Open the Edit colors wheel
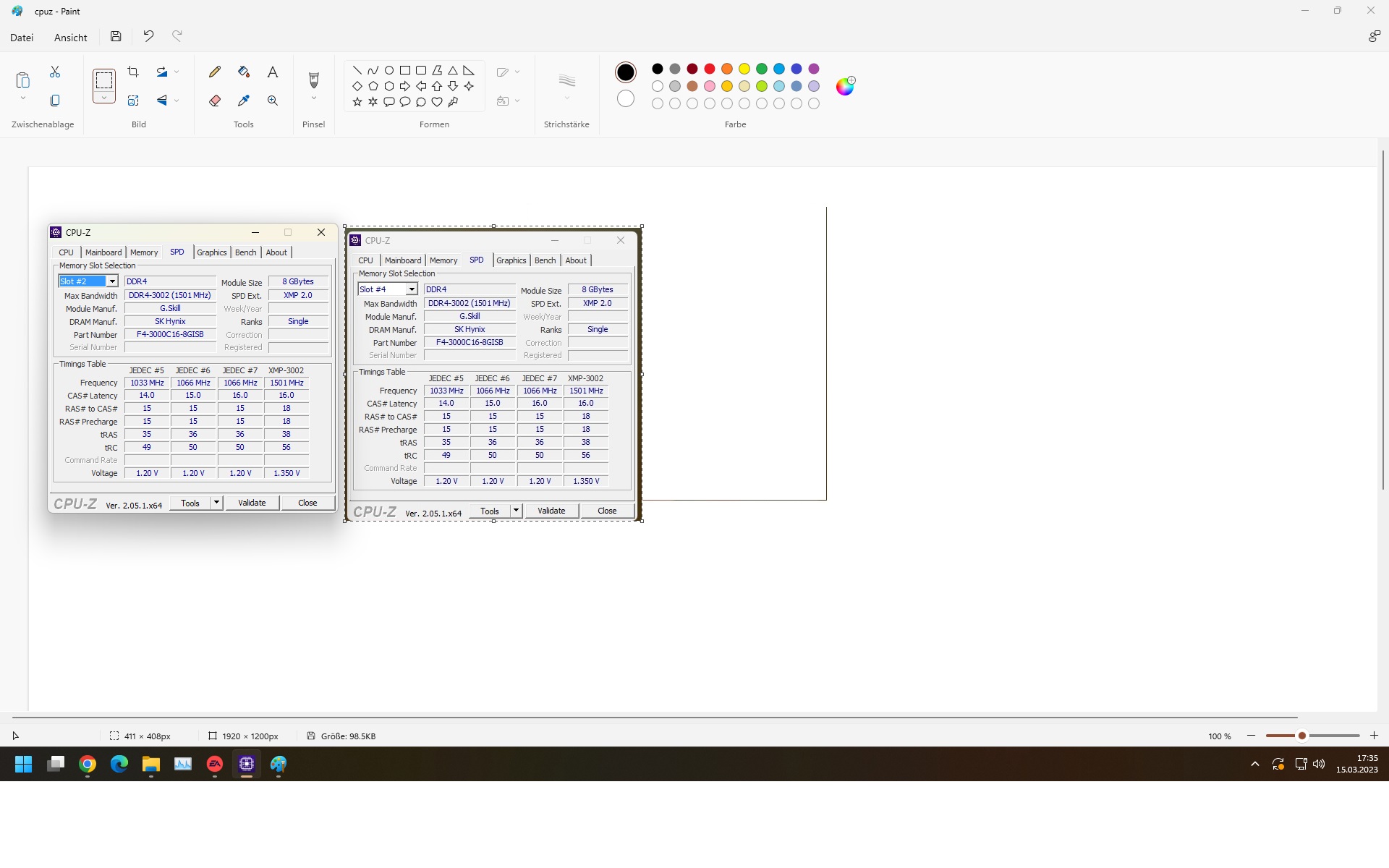1389x868 pixels. (x=845, y=86)
